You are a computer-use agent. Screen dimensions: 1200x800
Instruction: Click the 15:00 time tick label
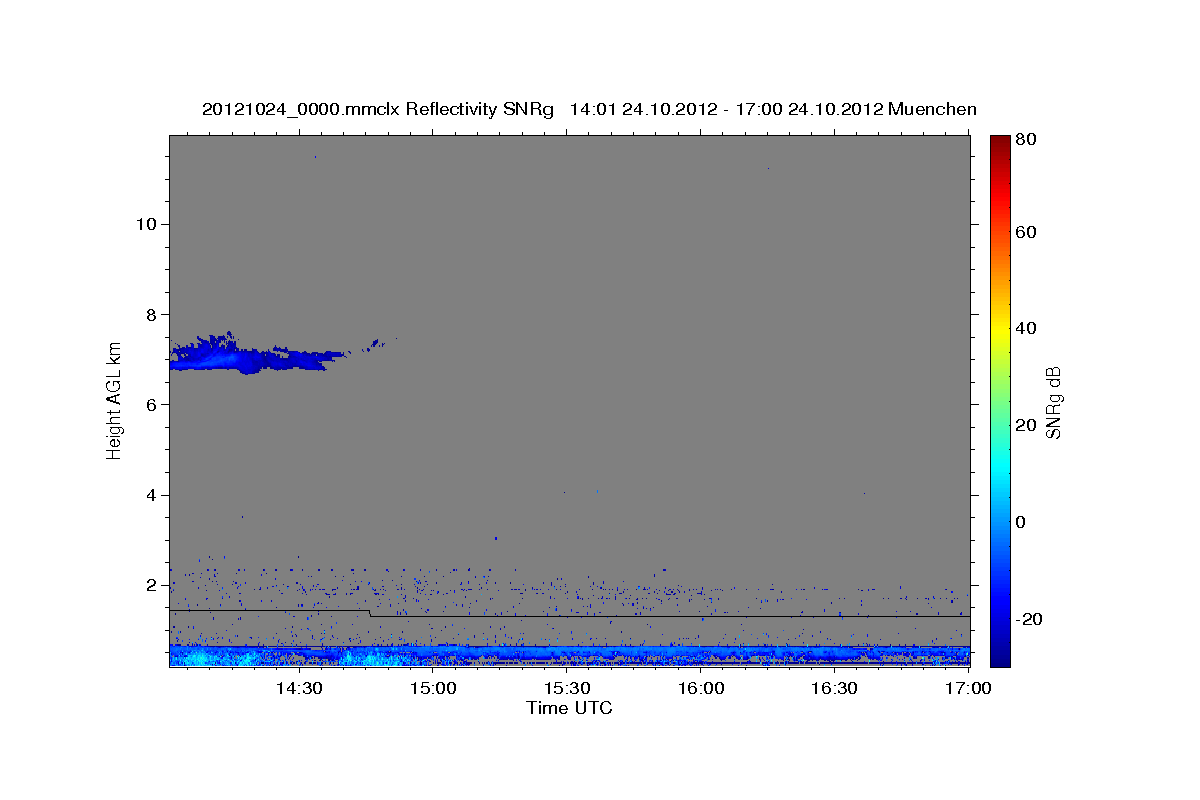[x=434, y=688]
